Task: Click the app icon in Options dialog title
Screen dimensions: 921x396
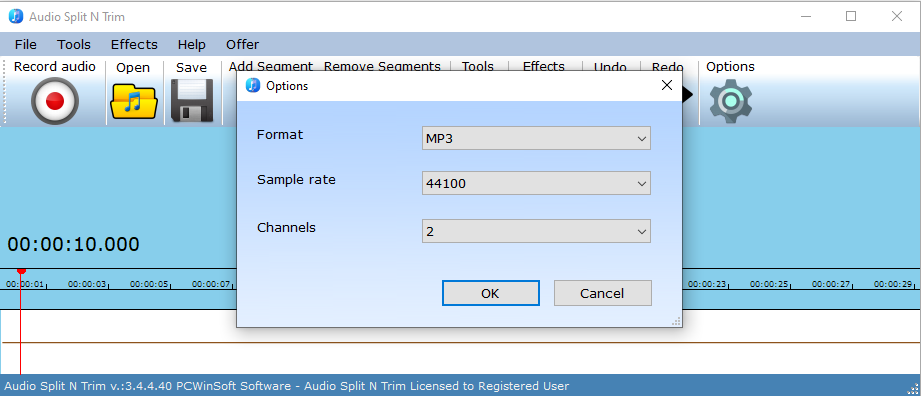Action: pos(253,86)
